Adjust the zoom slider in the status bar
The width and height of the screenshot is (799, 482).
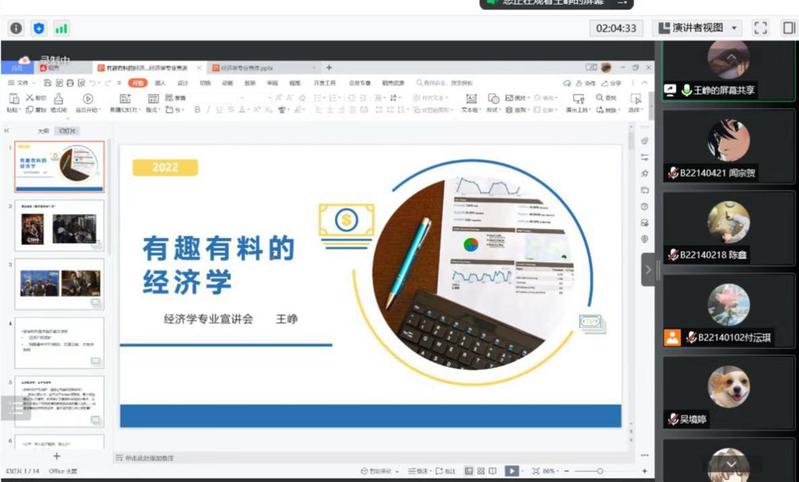pos(600,470)
